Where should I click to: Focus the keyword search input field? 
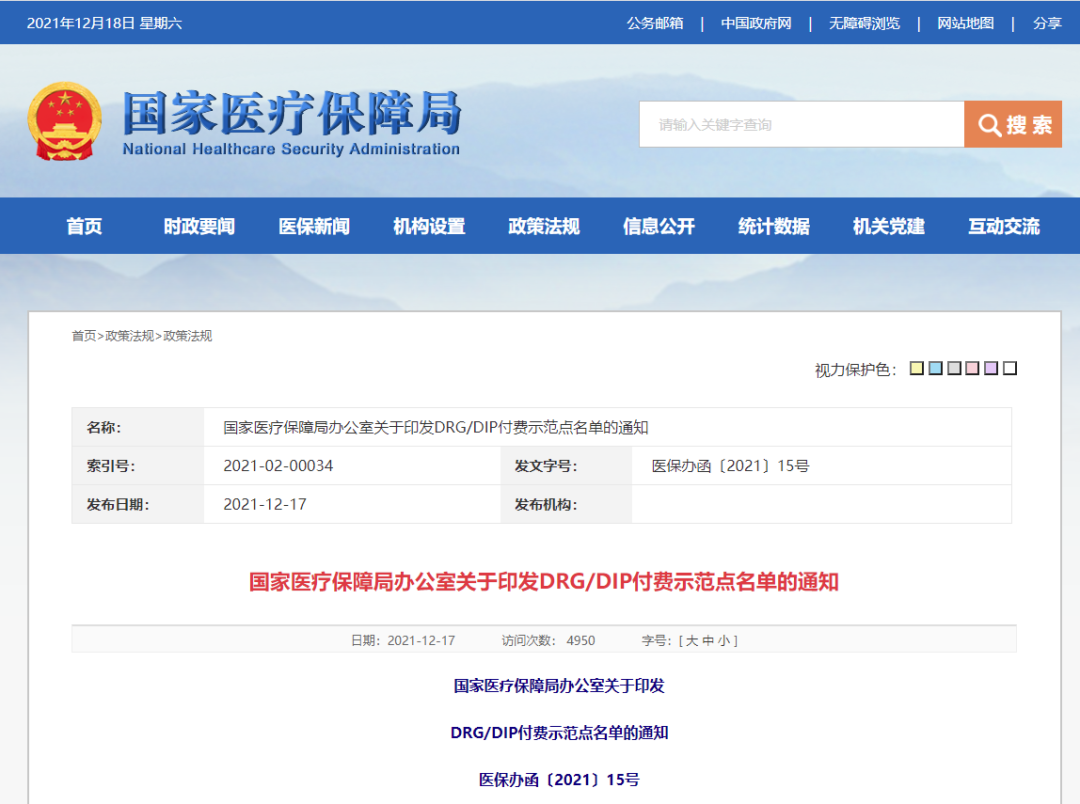801,124
